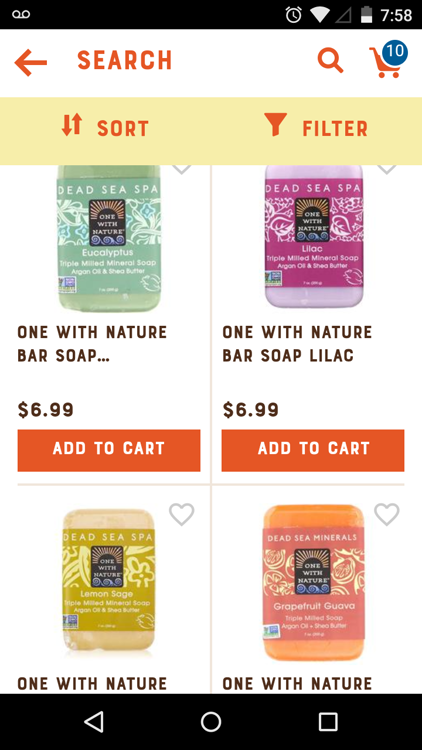
Task: View the Grapefruit Guava soap thumbnail
Action: (313, 583)
